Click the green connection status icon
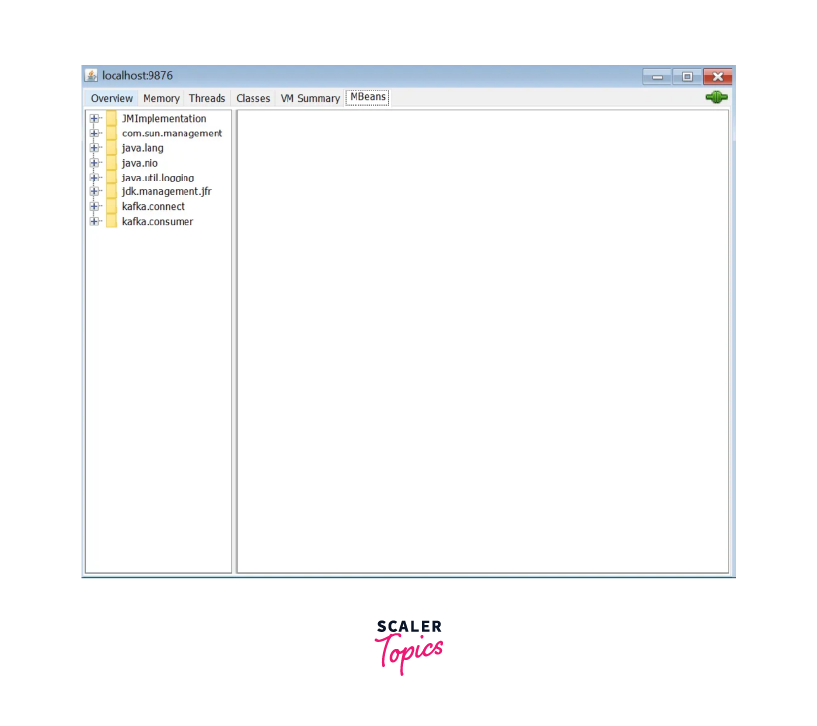817x726 pixels. [716, 97]
